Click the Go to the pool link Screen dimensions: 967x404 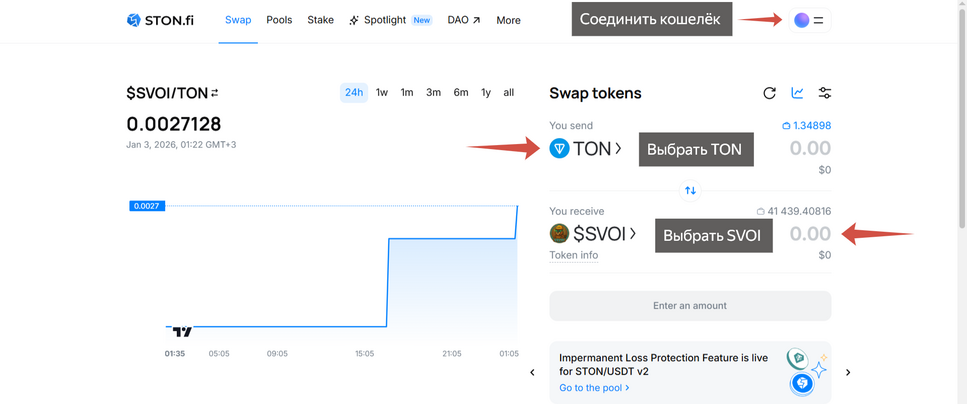click(594, 388)
